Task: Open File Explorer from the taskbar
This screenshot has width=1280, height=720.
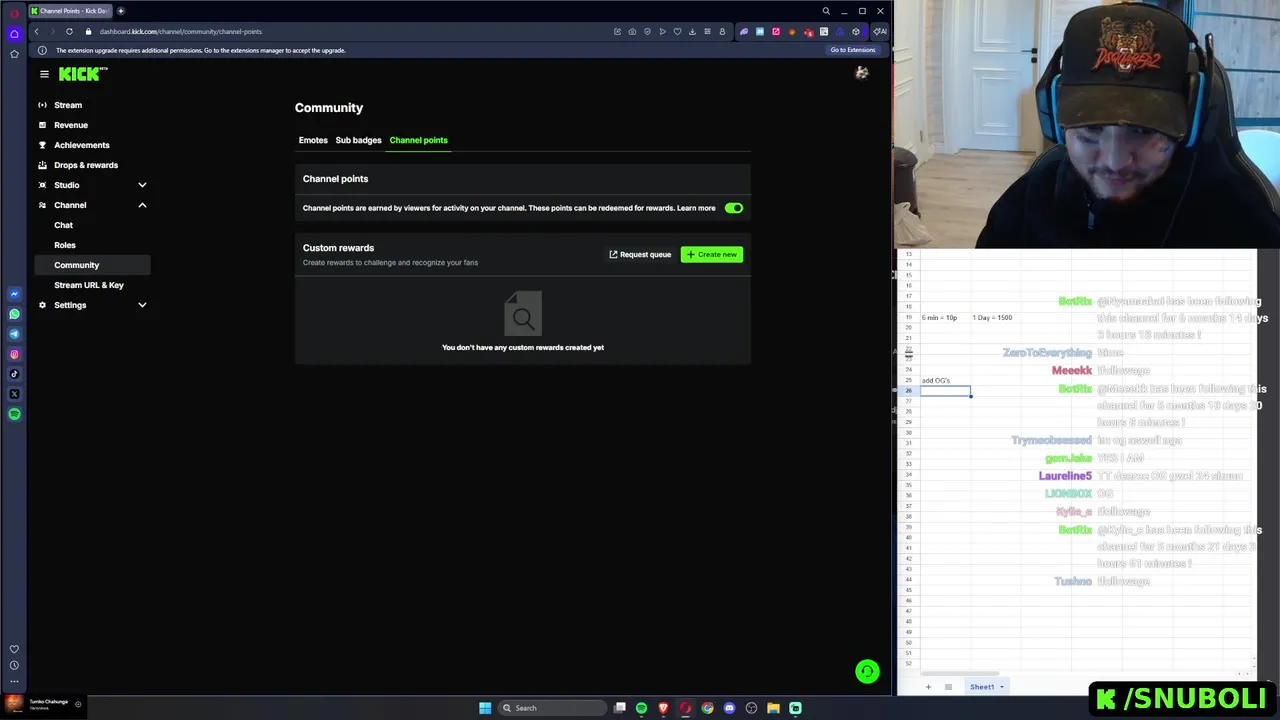Action: [773, 708]
